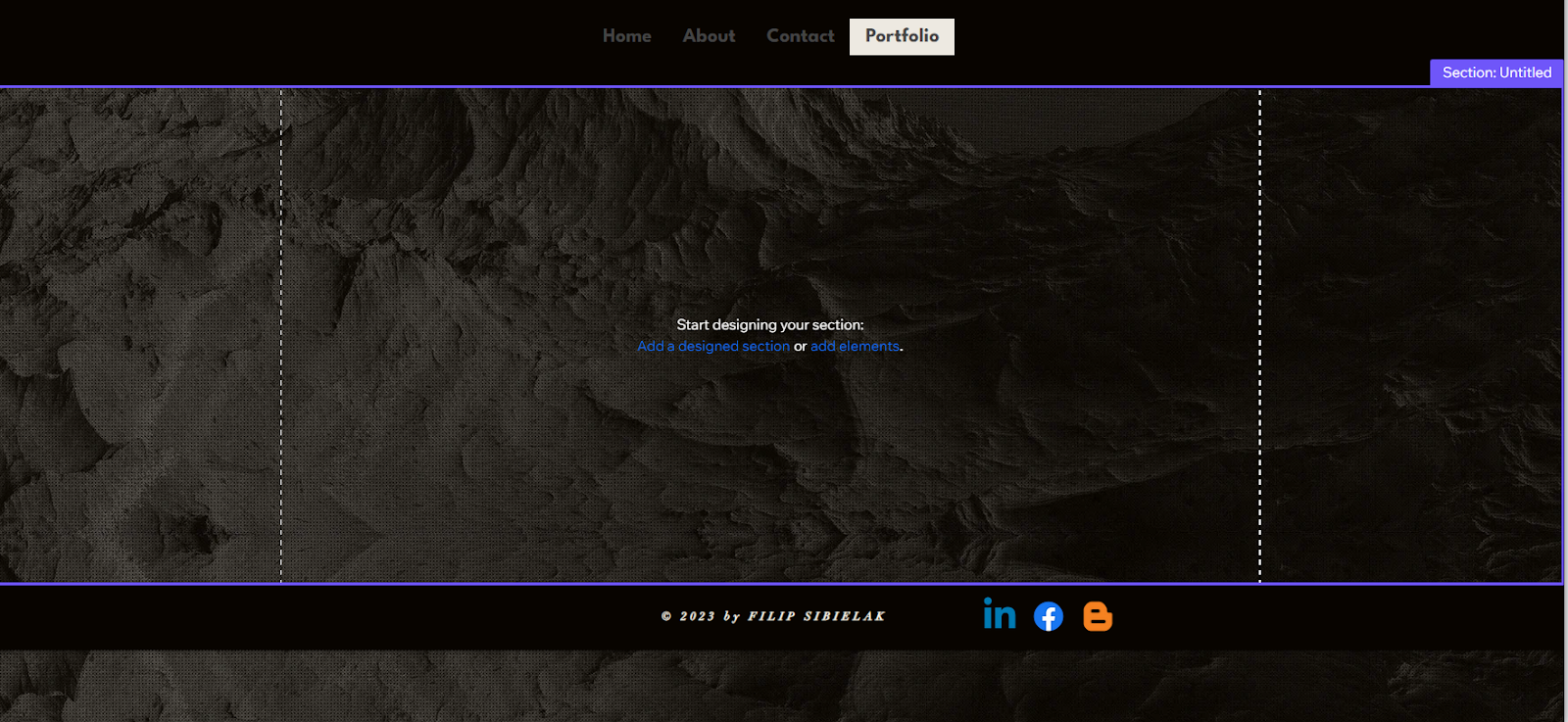Click the '© 2023 by FILIP SIBIELAK' text

[x=773, y=616]
